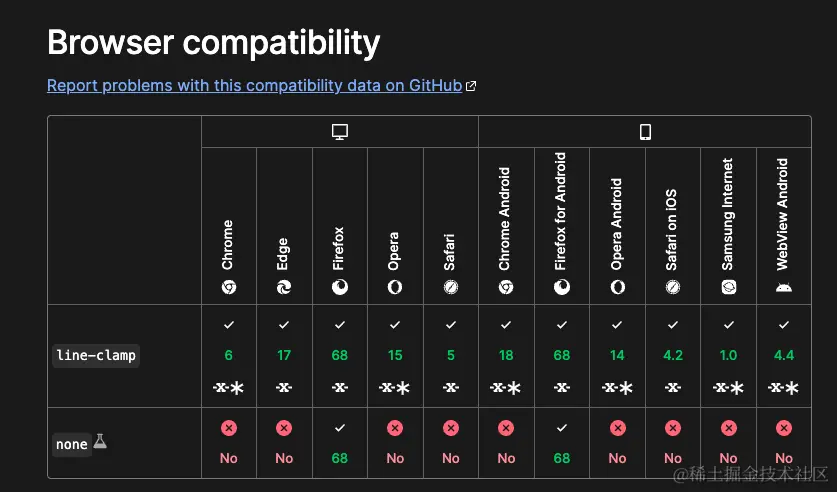Expand Firefox for Android 68 none support cell

[562, 442]
